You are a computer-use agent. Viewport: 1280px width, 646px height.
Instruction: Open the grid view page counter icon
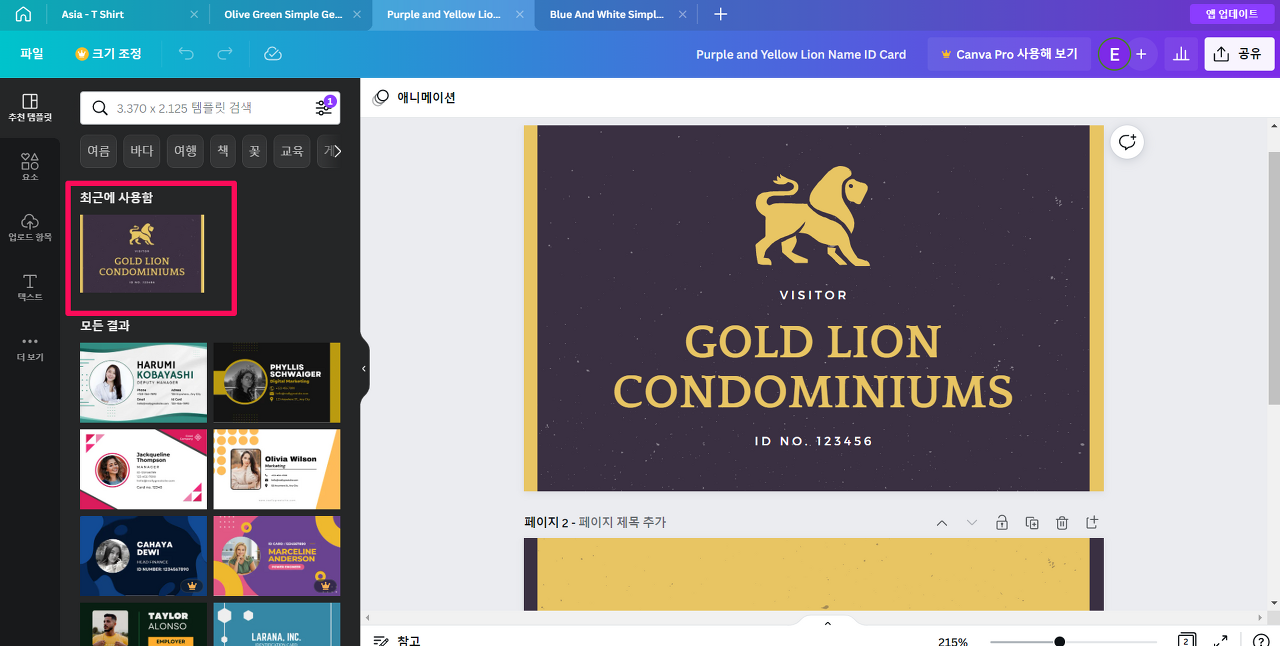[x=1186, y=640]
